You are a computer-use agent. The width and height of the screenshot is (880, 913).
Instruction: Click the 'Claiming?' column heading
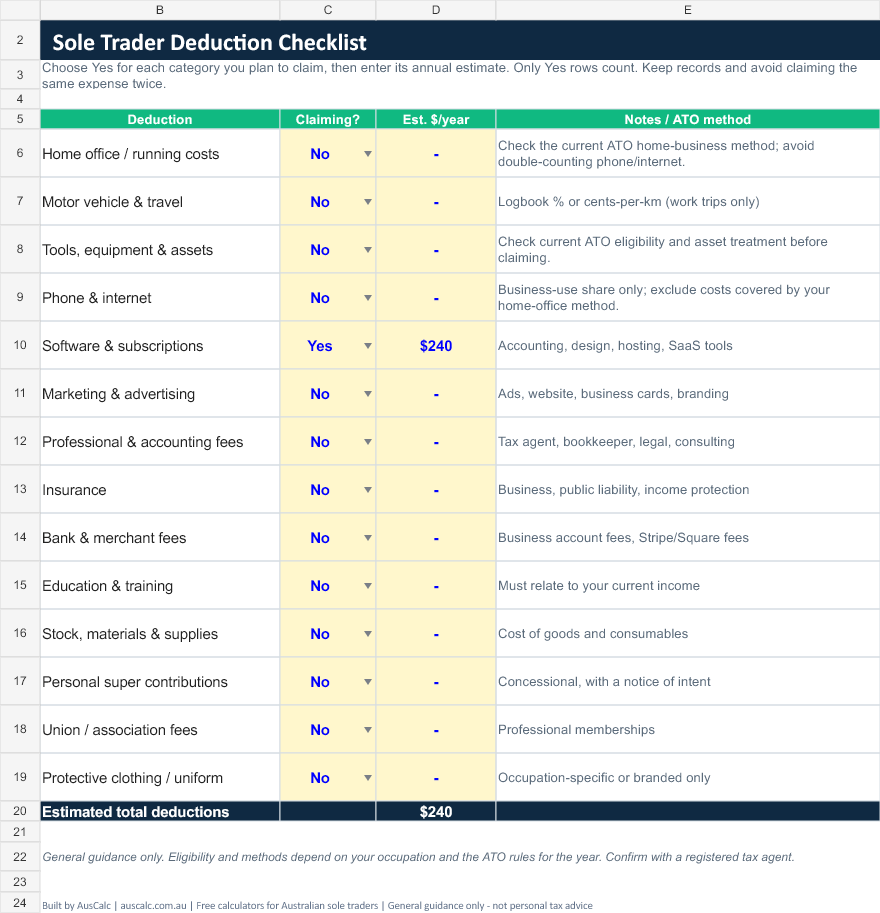coord(328,119)
